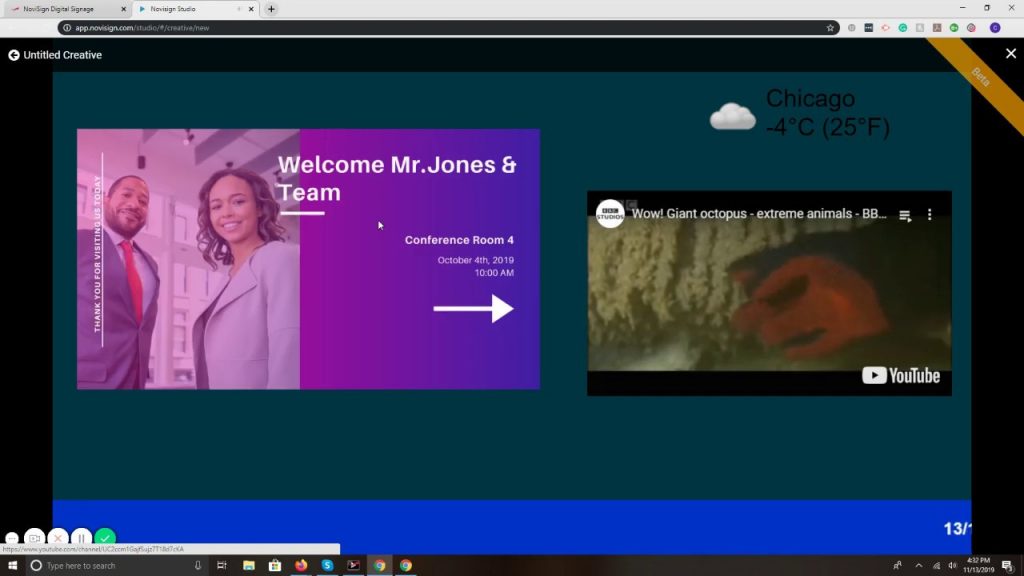Image resolution: width=1024 pixels, height=576 pixels.
Task: Open the video on YouTube via logo
Action: click(x=901, y=376)
